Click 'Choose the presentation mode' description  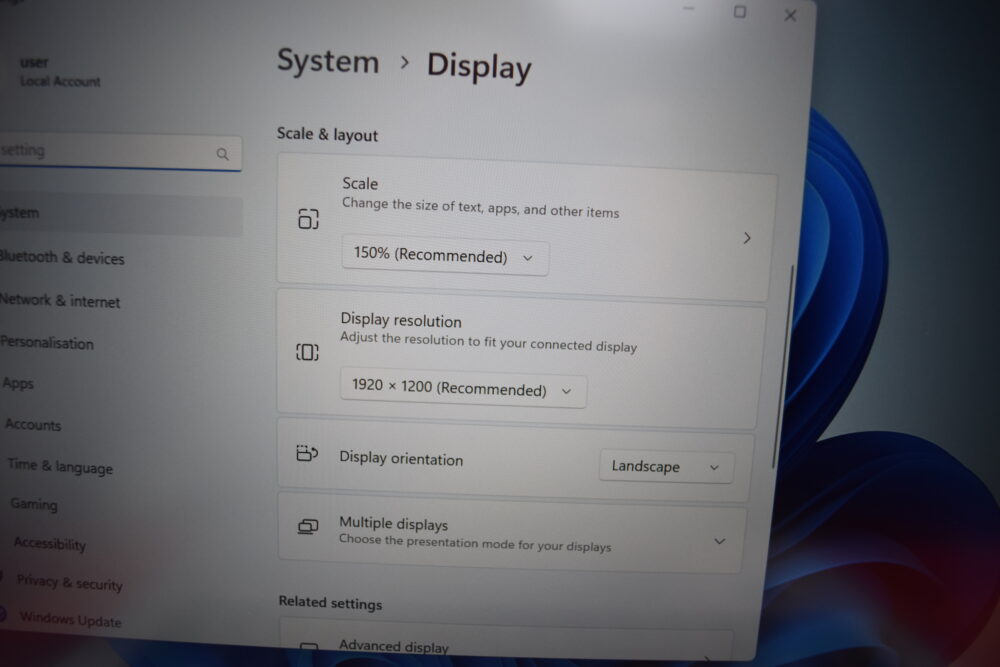tap(475, 543)
